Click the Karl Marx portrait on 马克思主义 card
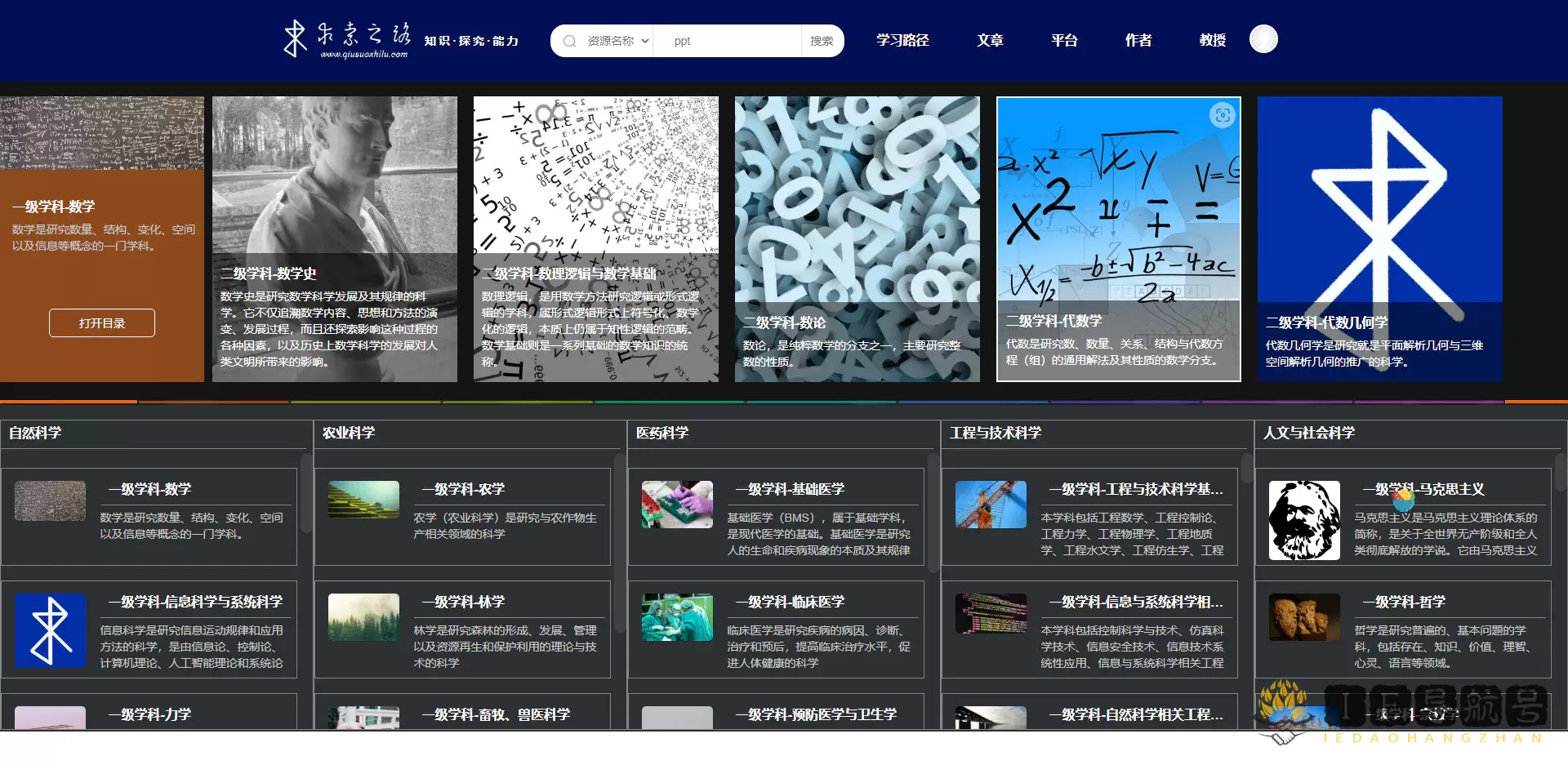This screenshot has height=765, width=1568. [x=1303, y=519]
